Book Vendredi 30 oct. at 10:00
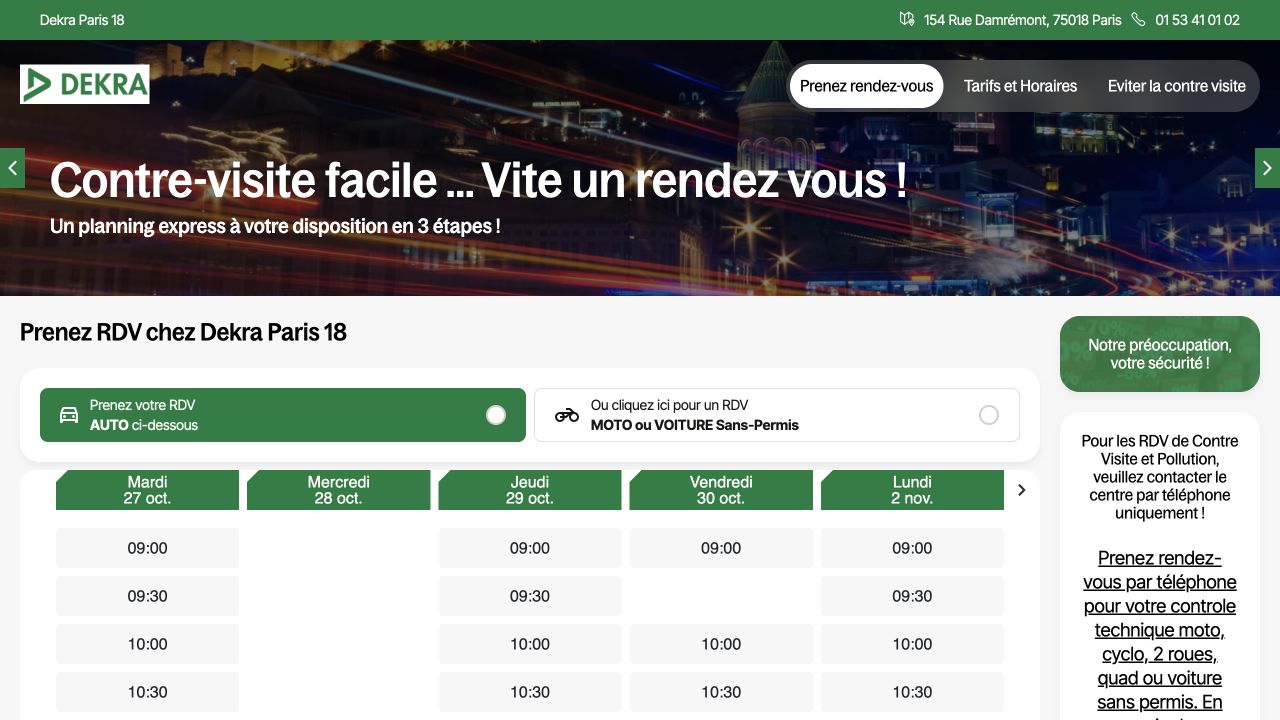 pyautogui.click(x=721, y=644)
